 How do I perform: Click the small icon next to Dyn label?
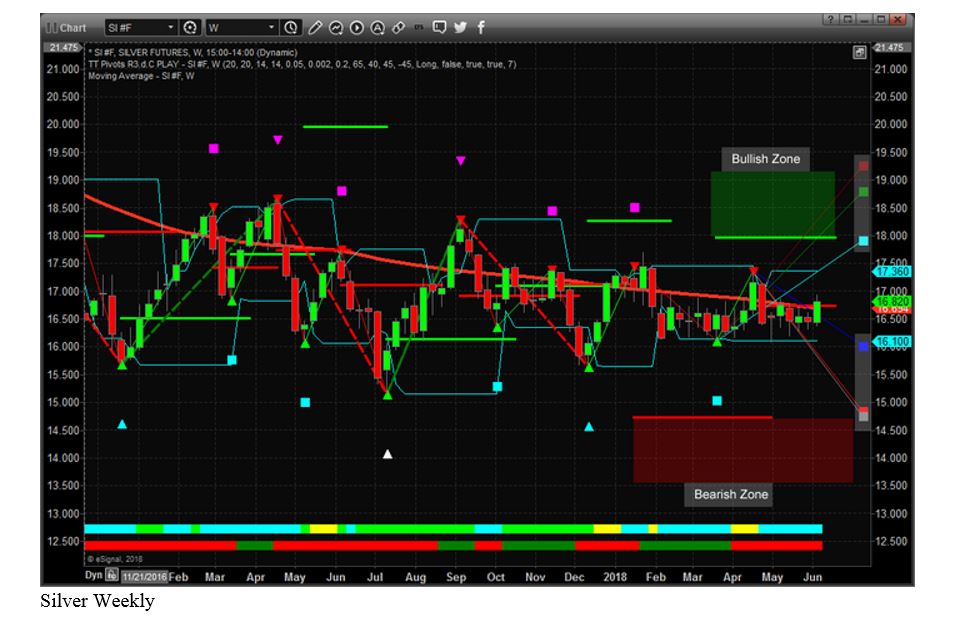(x=112, y=575)
